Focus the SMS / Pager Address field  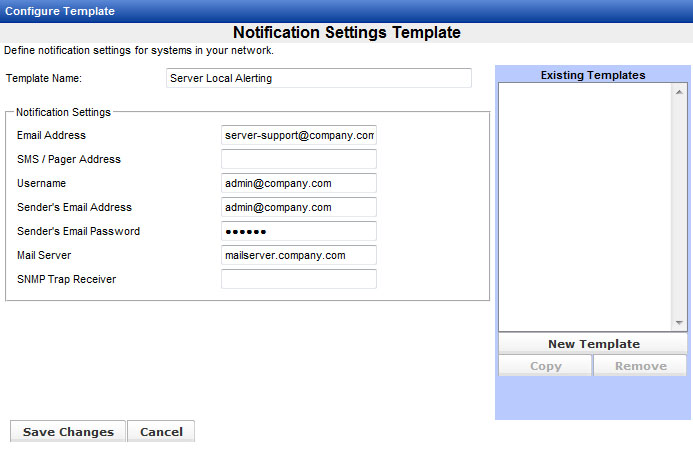[x=298, y=159]
